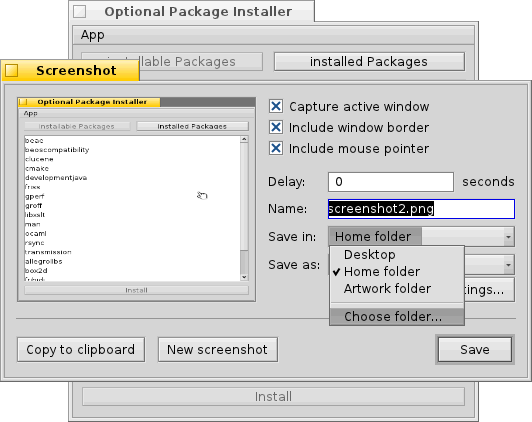This screenshot has width=532, height=422.
Task: Click the checkmark icon beside Home folder
Action: pyautogui.click(x=337, y=272)
